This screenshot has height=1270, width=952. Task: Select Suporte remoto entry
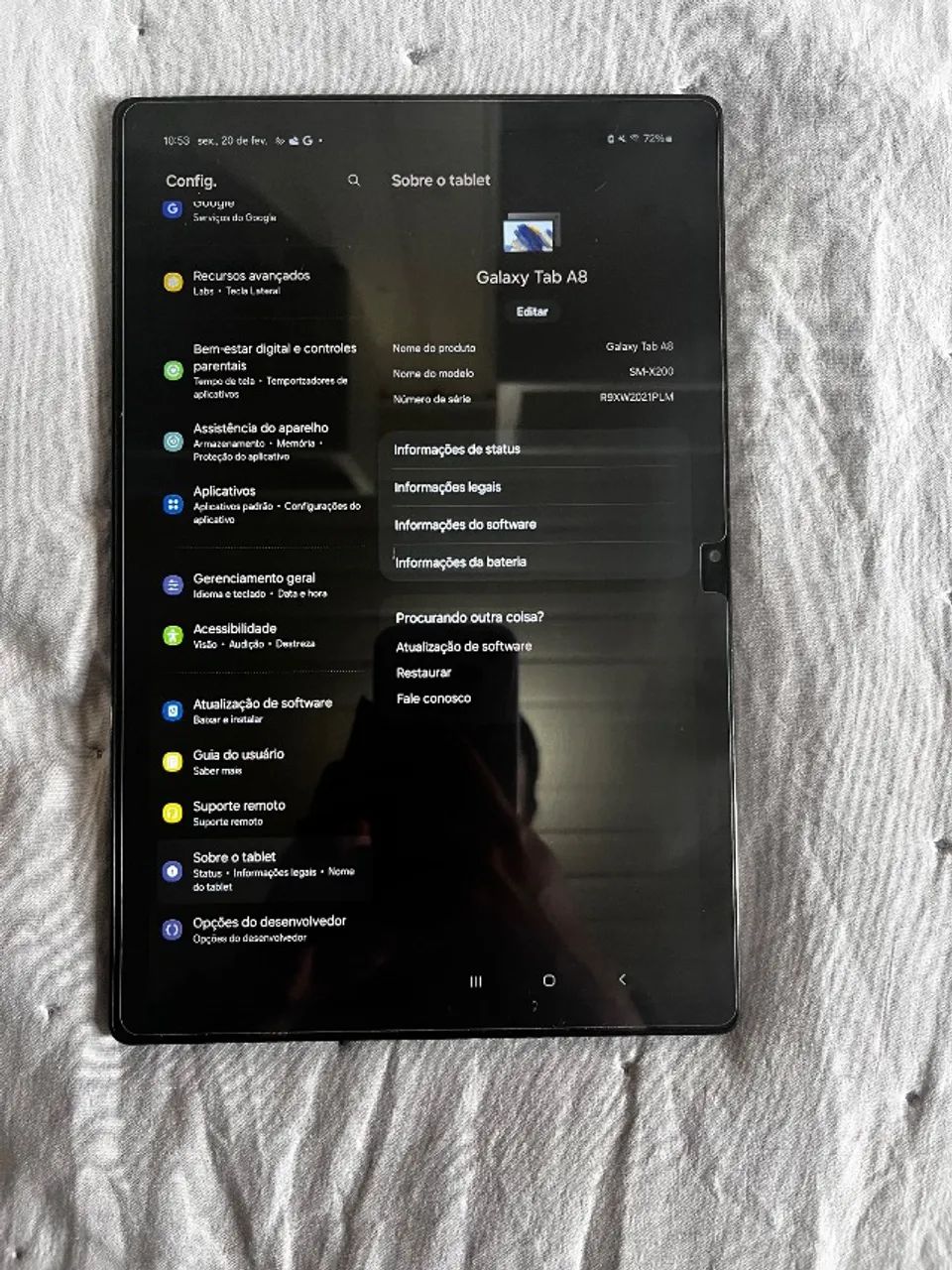pos(263,813)
